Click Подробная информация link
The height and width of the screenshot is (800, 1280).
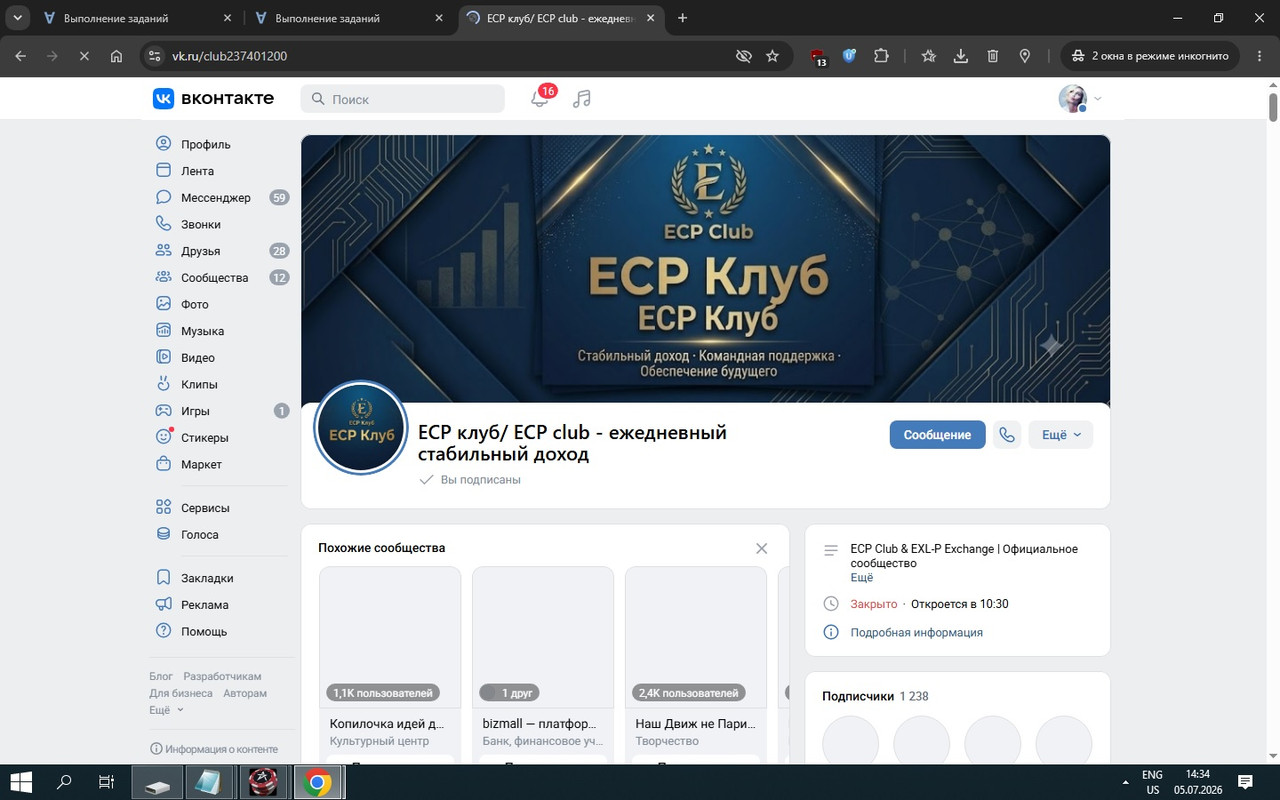[916, 632]
